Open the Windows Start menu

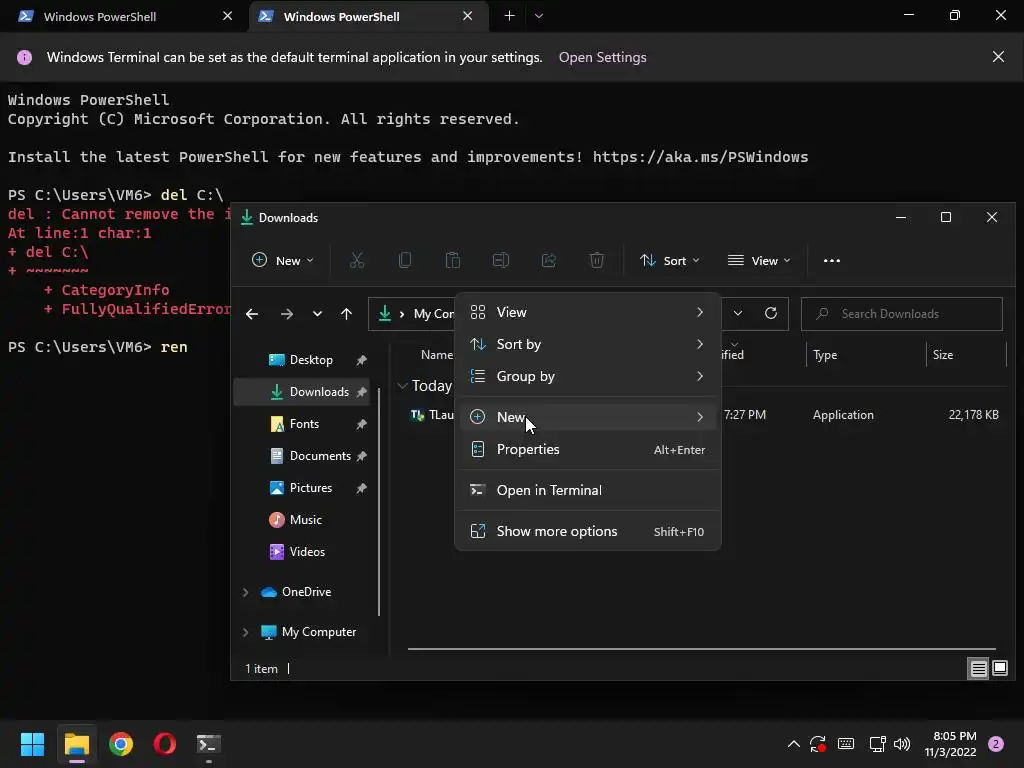coord(32,744)
